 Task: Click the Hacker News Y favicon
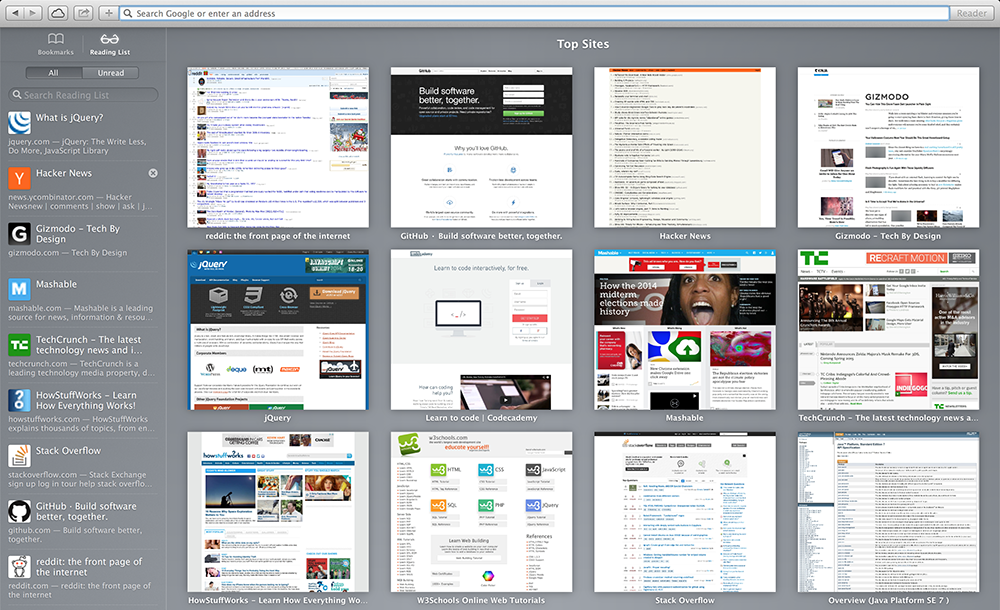click(x=19, y=178)
